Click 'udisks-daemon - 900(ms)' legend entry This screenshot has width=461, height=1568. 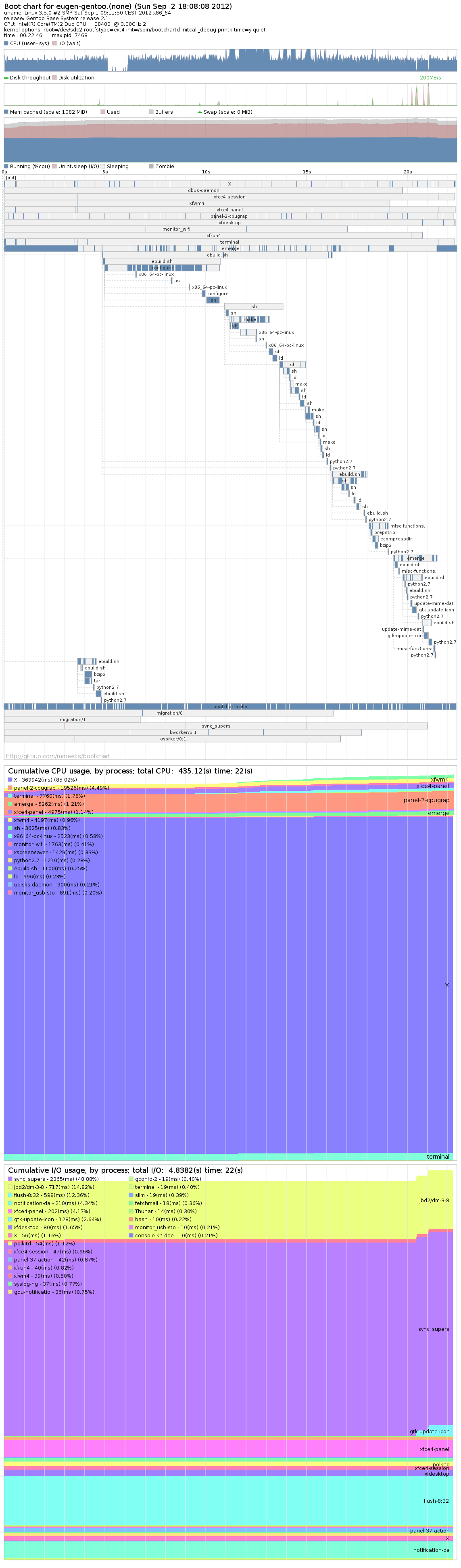pyautogui.click(x=53, y=884)
